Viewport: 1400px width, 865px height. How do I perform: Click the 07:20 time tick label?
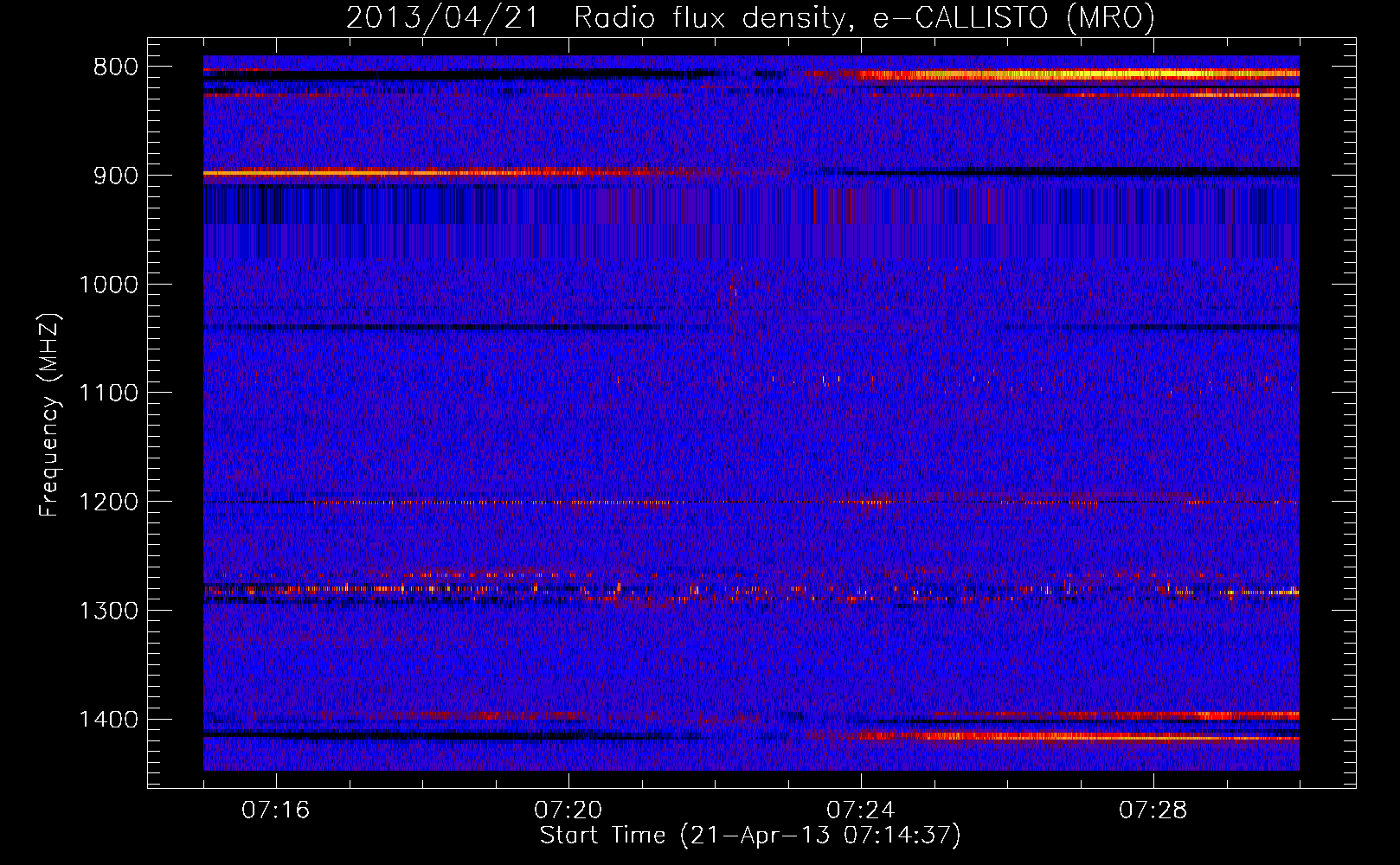click(568, 811)
